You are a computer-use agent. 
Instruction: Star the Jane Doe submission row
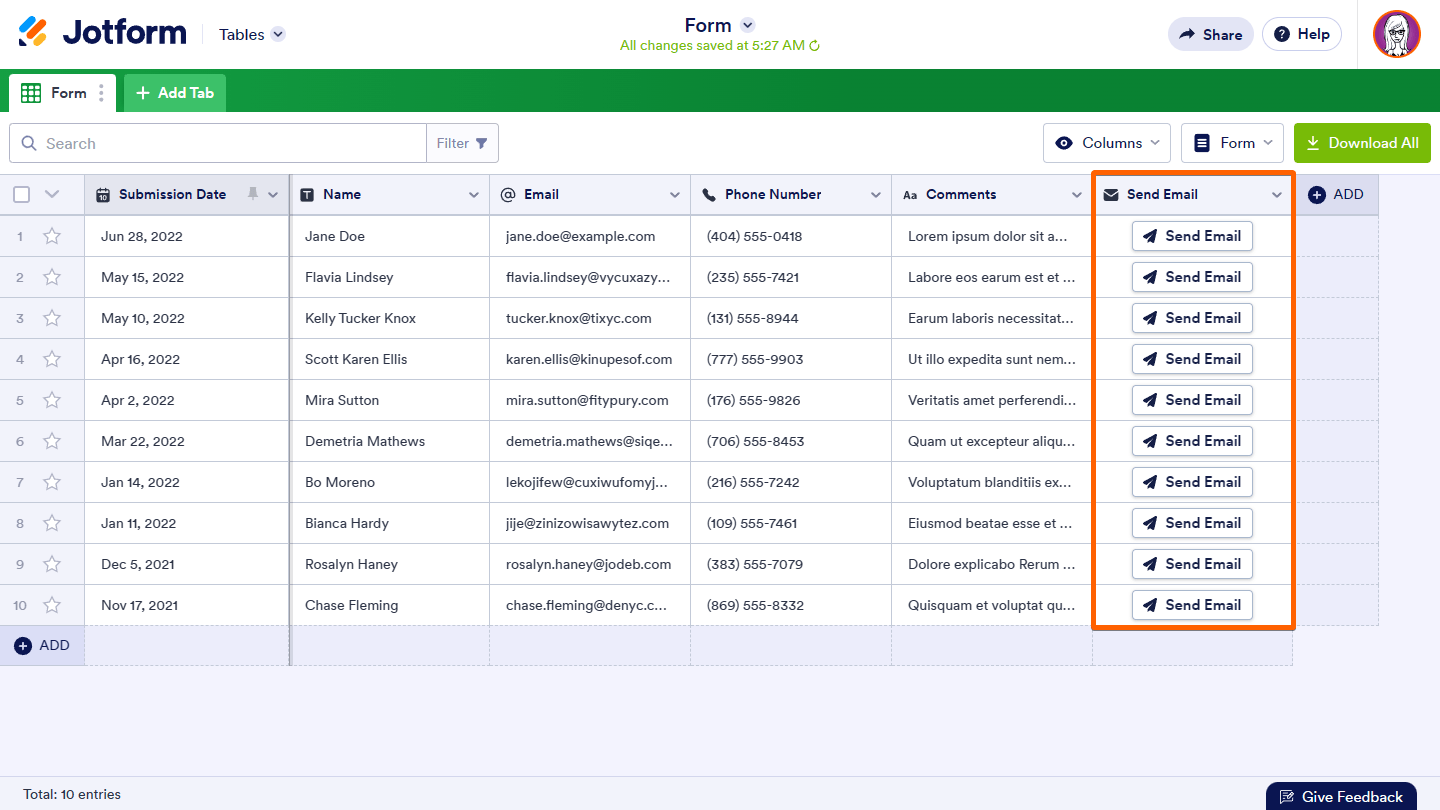tap(52, 236)
